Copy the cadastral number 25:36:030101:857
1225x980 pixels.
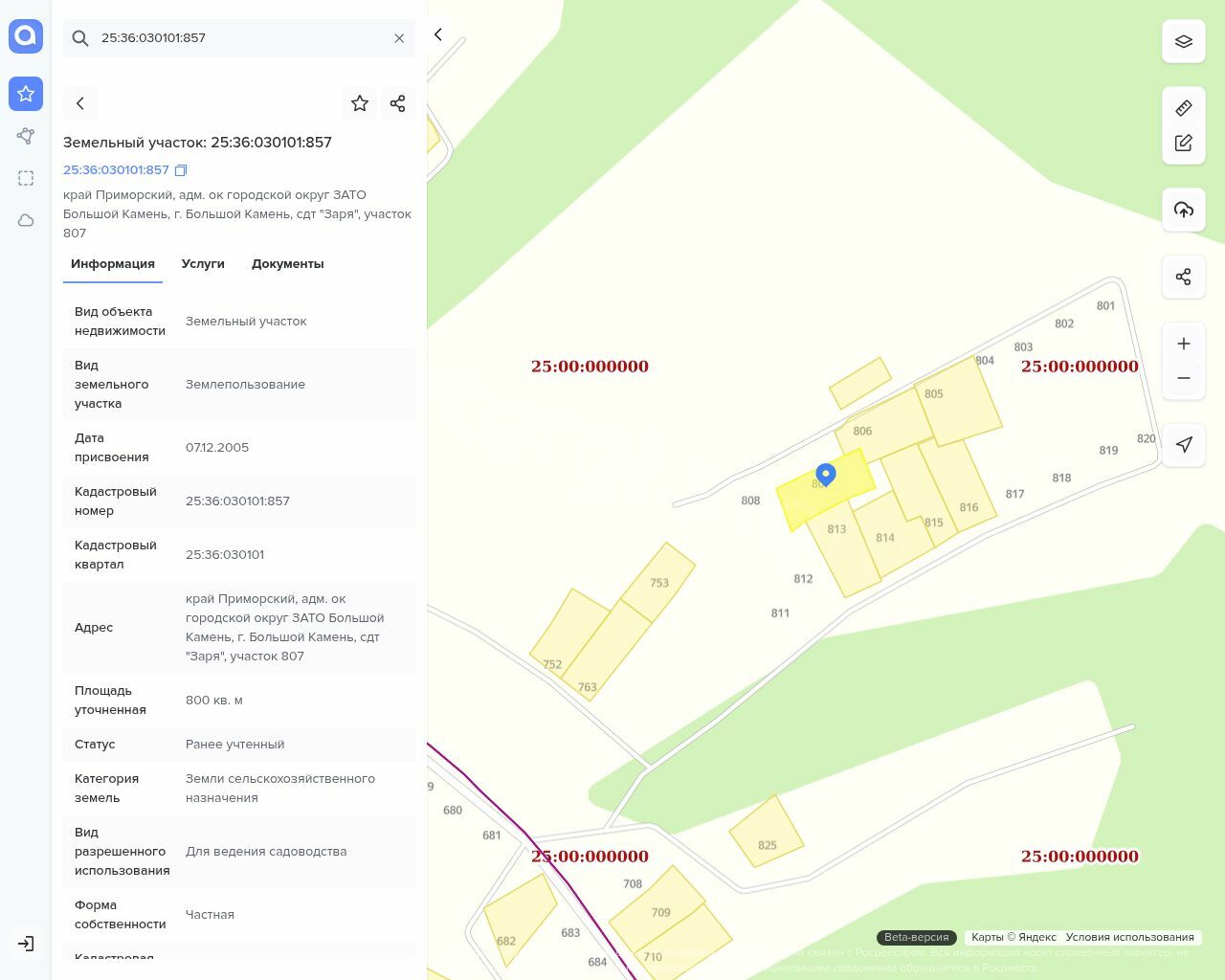(x=181, y=170)
